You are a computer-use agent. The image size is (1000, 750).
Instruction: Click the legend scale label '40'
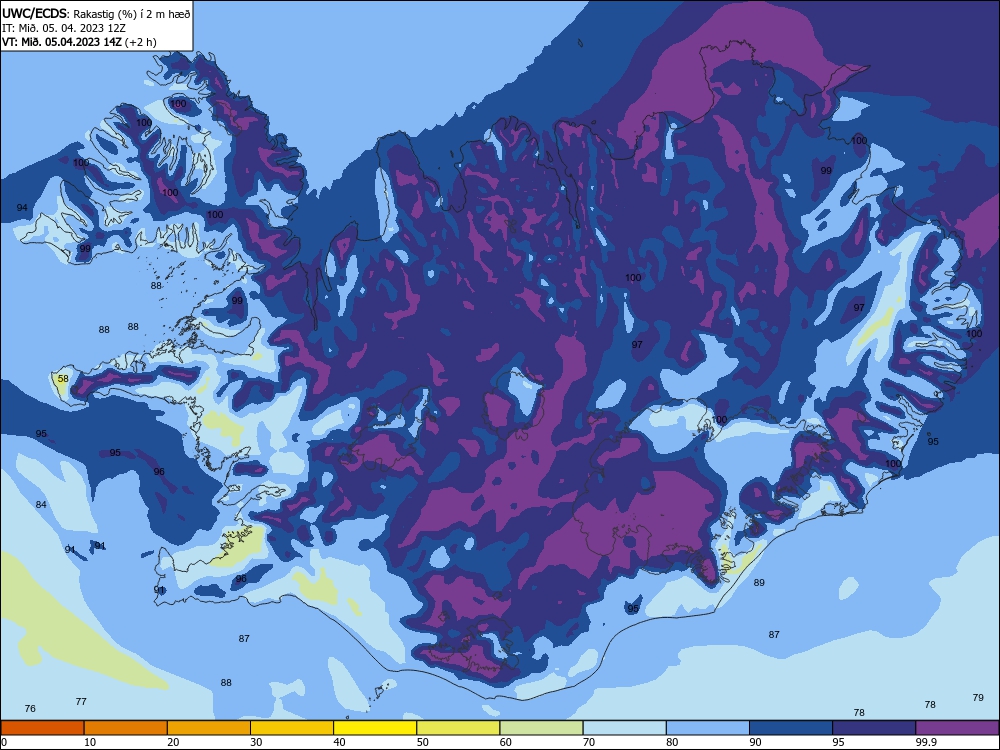tap(339, 742)
